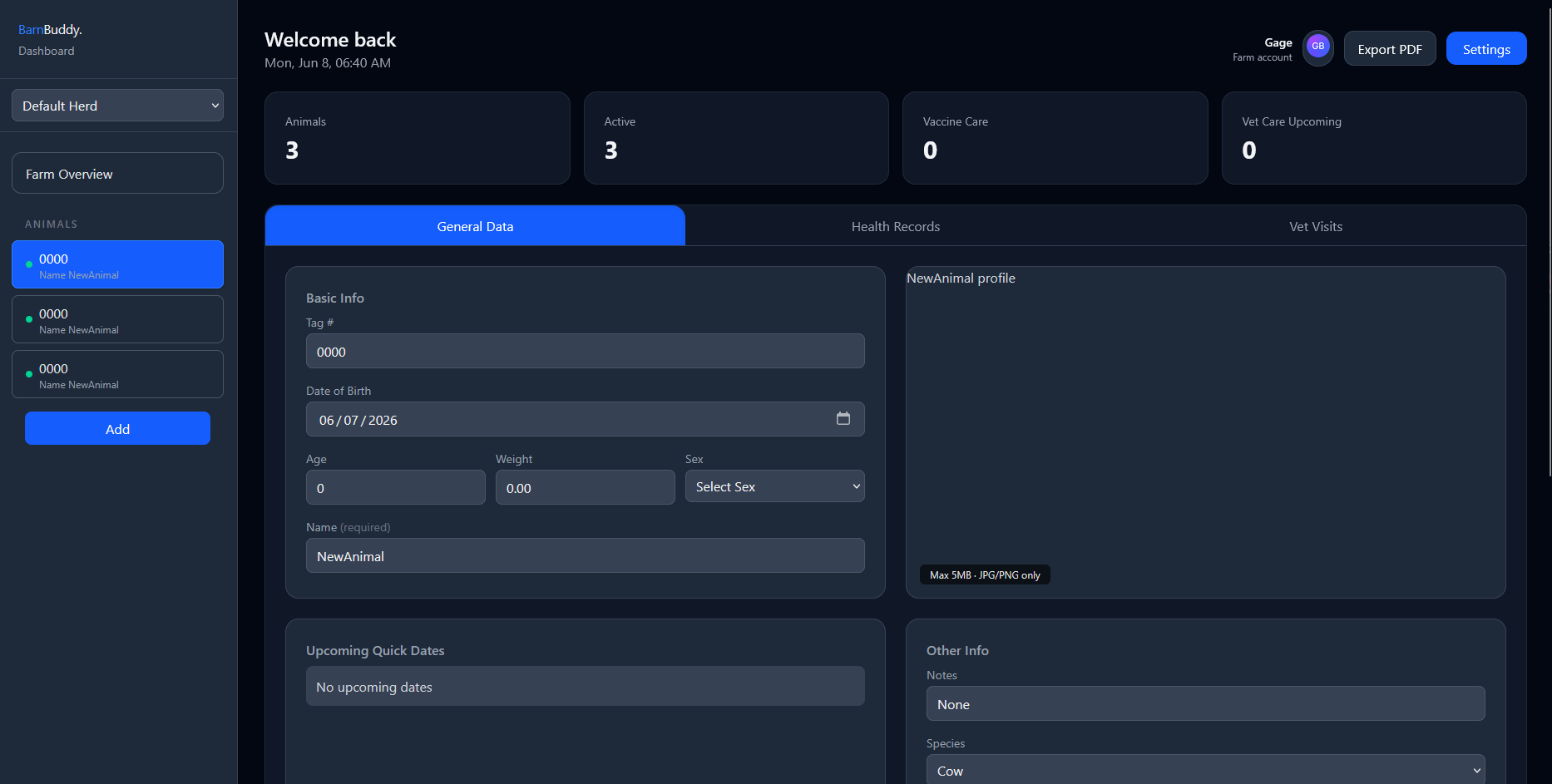Screen dimensions: 1552x784
Task: Click the Weight input field
Action: point(585,487)
